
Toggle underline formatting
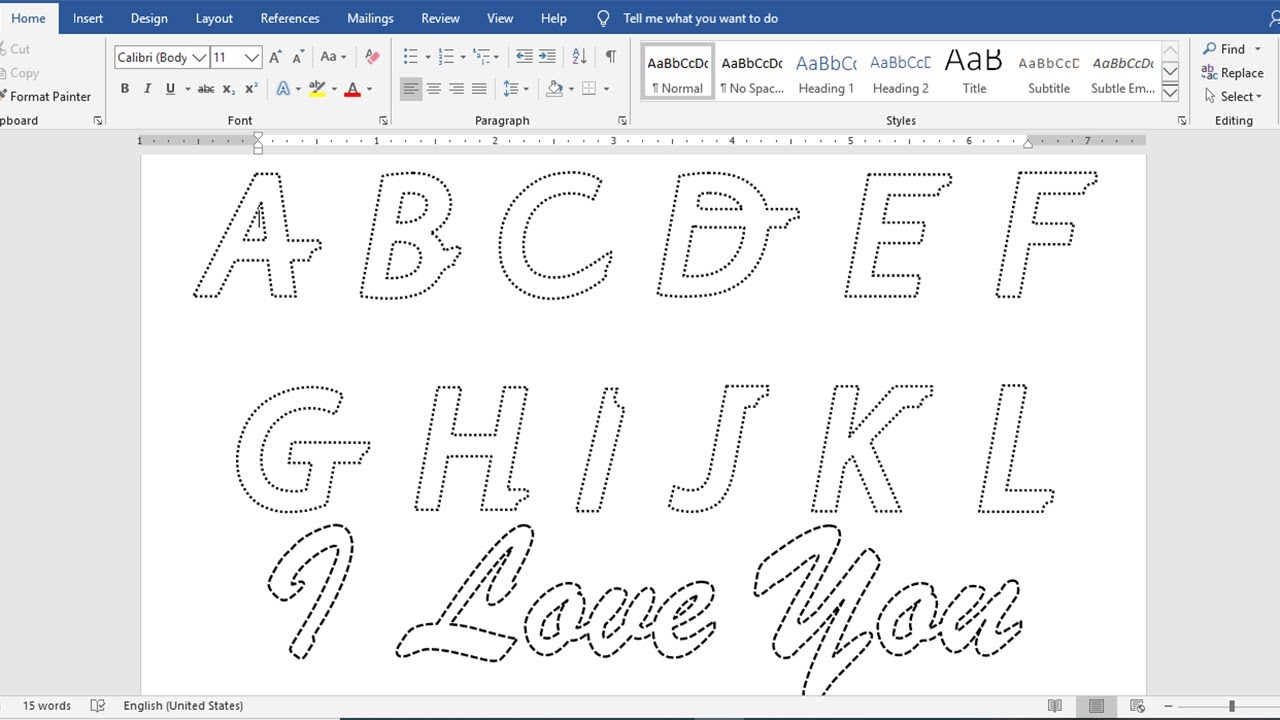click(170, 89)
